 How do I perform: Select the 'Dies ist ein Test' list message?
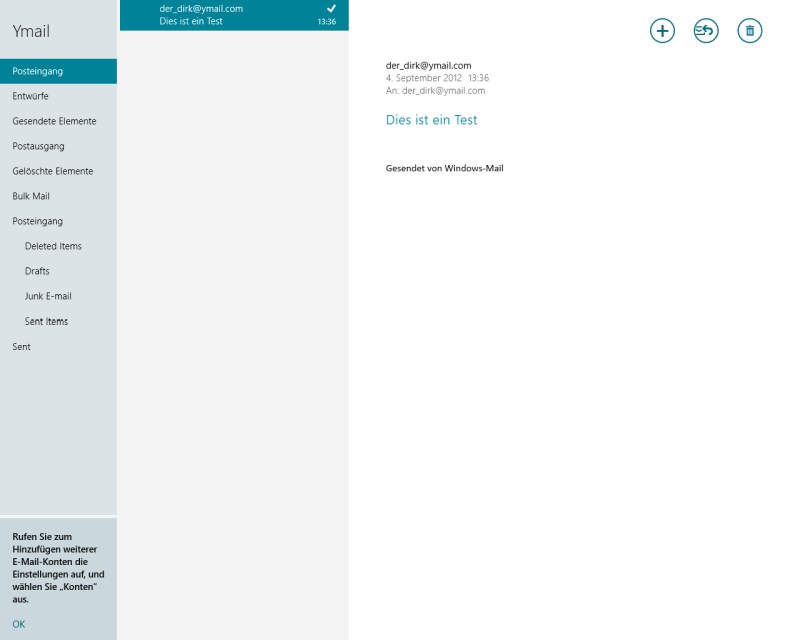coord(234,15)
